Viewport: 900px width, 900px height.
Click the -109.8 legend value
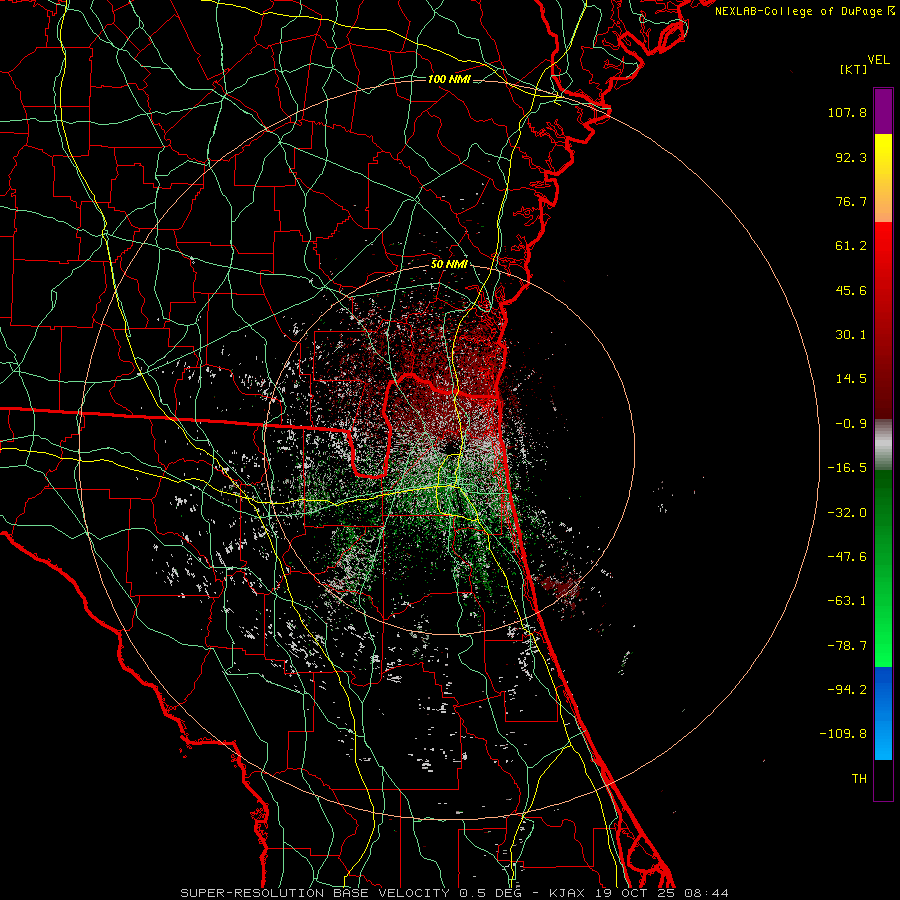[x=843, y=734]
